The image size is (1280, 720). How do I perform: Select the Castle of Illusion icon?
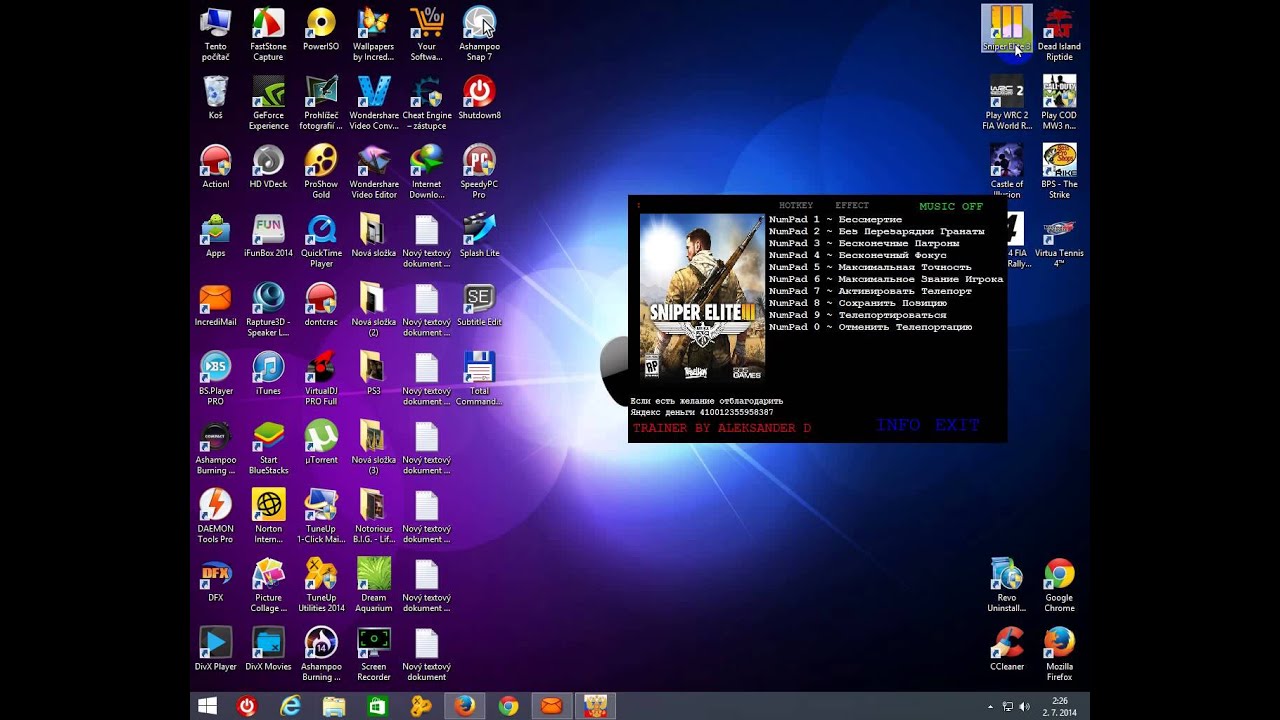pyautogui.click(x=1006, y=171)
